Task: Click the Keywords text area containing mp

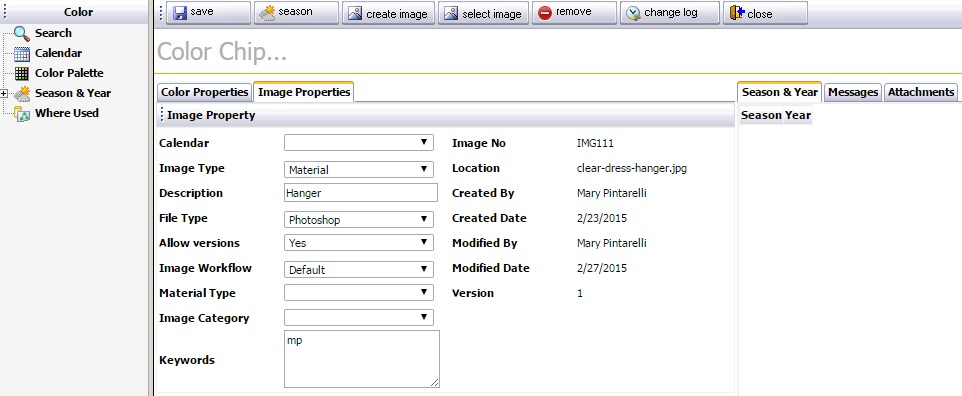Action: point(362,359)
